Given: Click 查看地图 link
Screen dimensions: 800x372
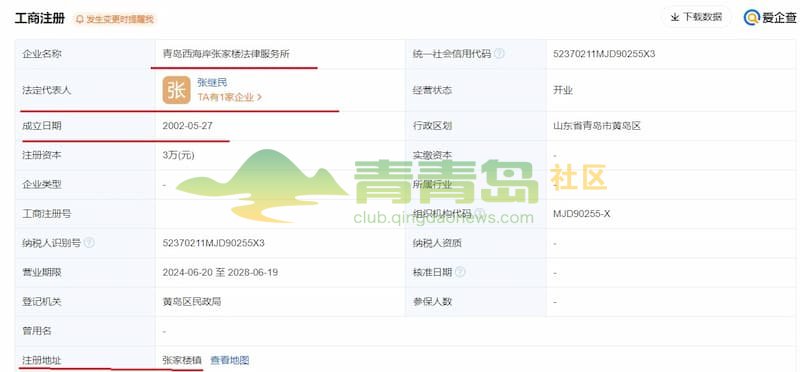Looking at the screenshot, I should [x=230, y=360].
